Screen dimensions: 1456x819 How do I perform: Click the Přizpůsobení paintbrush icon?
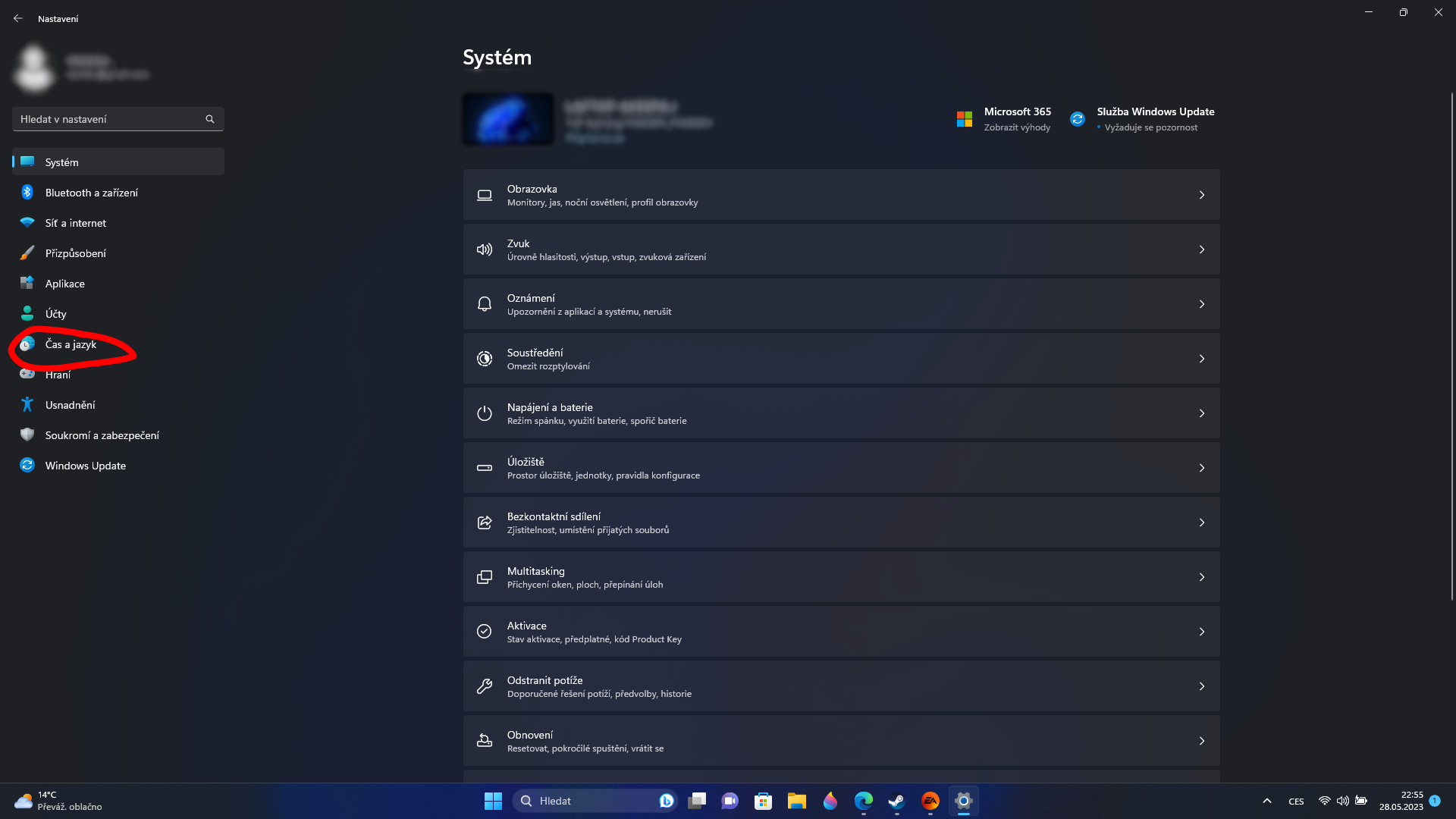point(27,253)
